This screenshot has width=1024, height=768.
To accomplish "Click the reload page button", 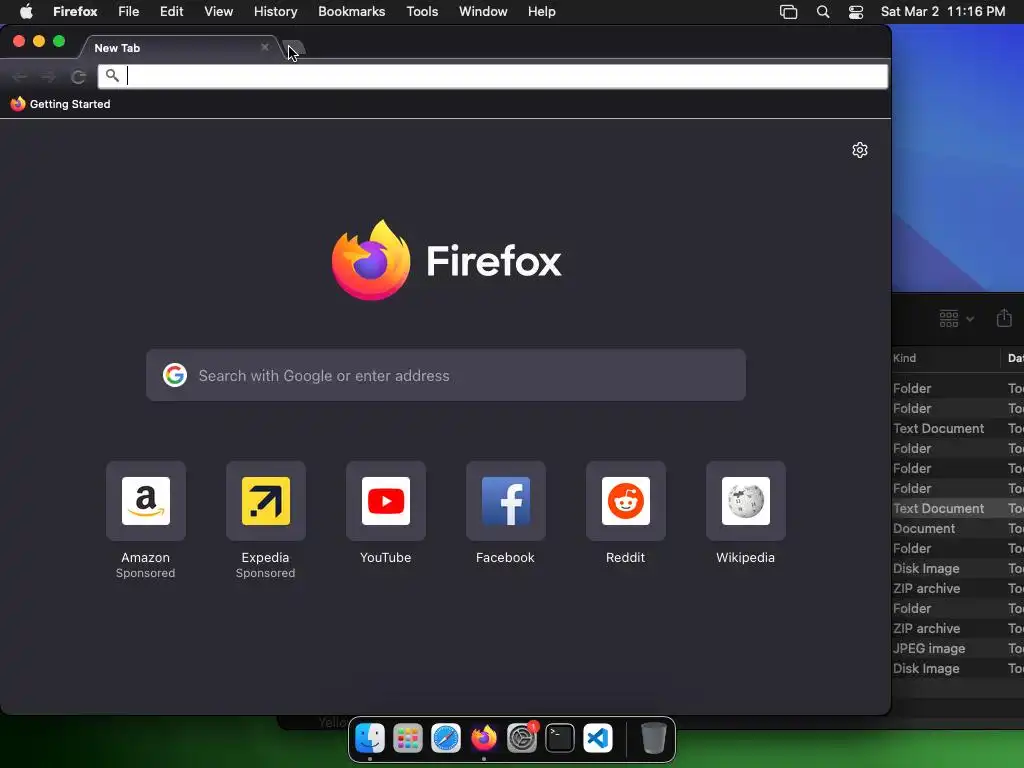I will point(78,77).
